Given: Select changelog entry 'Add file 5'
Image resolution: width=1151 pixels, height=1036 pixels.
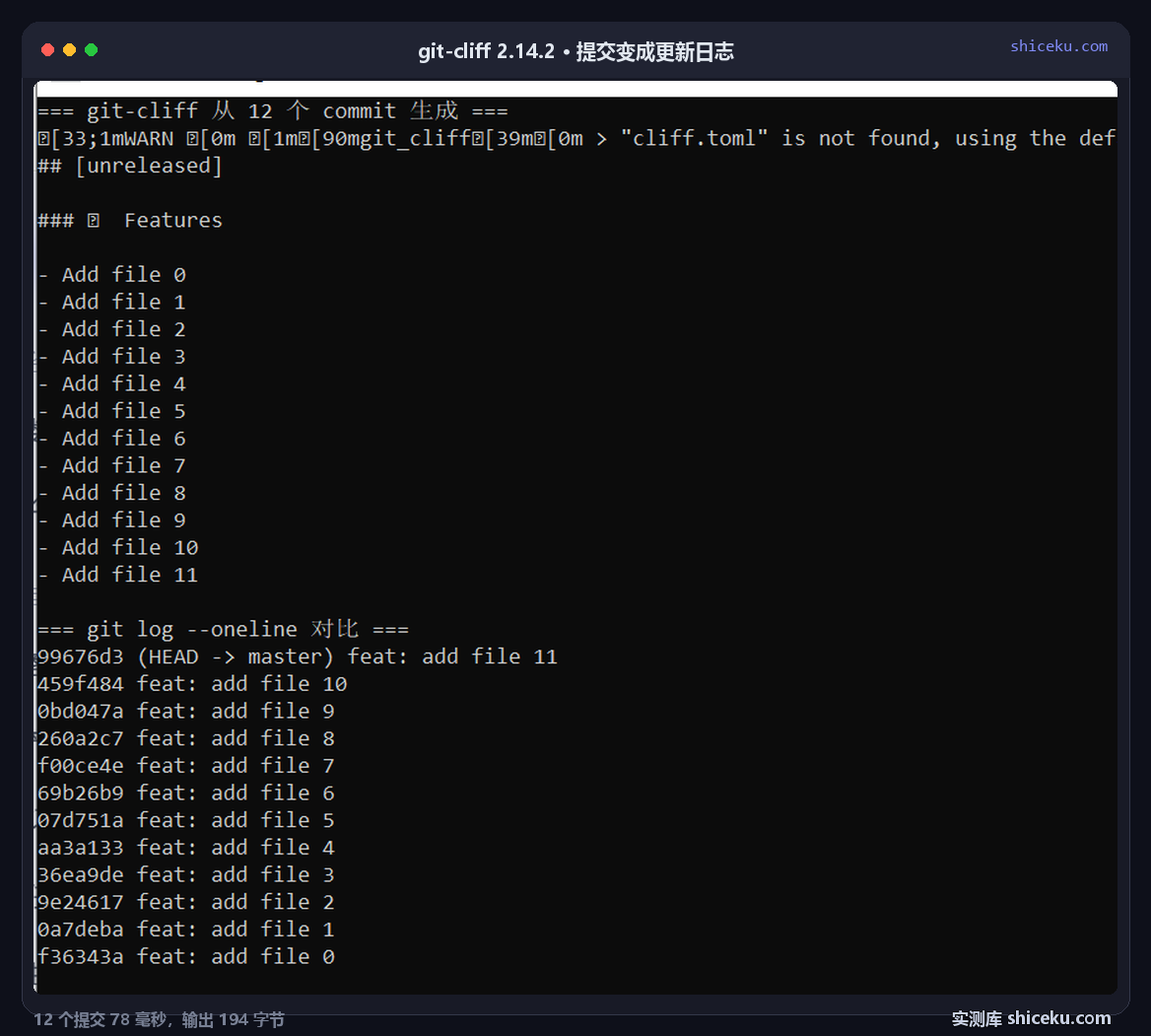Looking at the screenshot, I should pyautogui.click(x=111, y=411).
